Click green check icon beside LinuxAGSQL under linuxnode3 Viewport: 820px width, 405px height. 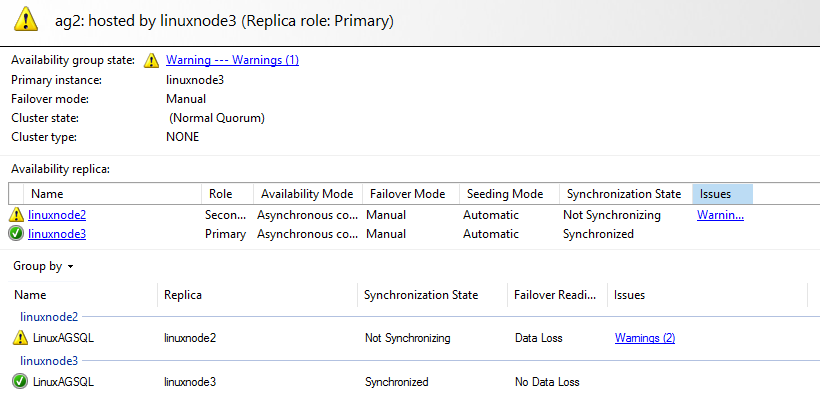click(x=20, y=381)
